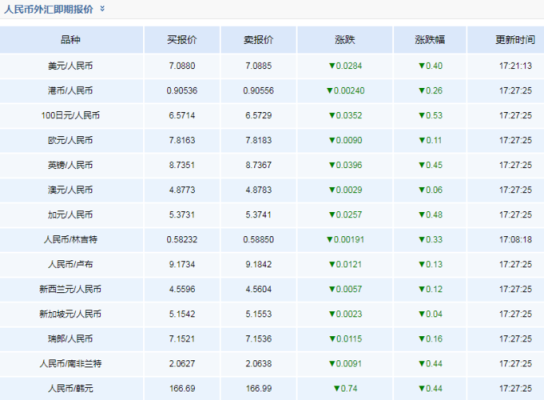Select the 人民币/林吉特 row label
The height and width of the screenshot is (400, 544).
point(70,239)
